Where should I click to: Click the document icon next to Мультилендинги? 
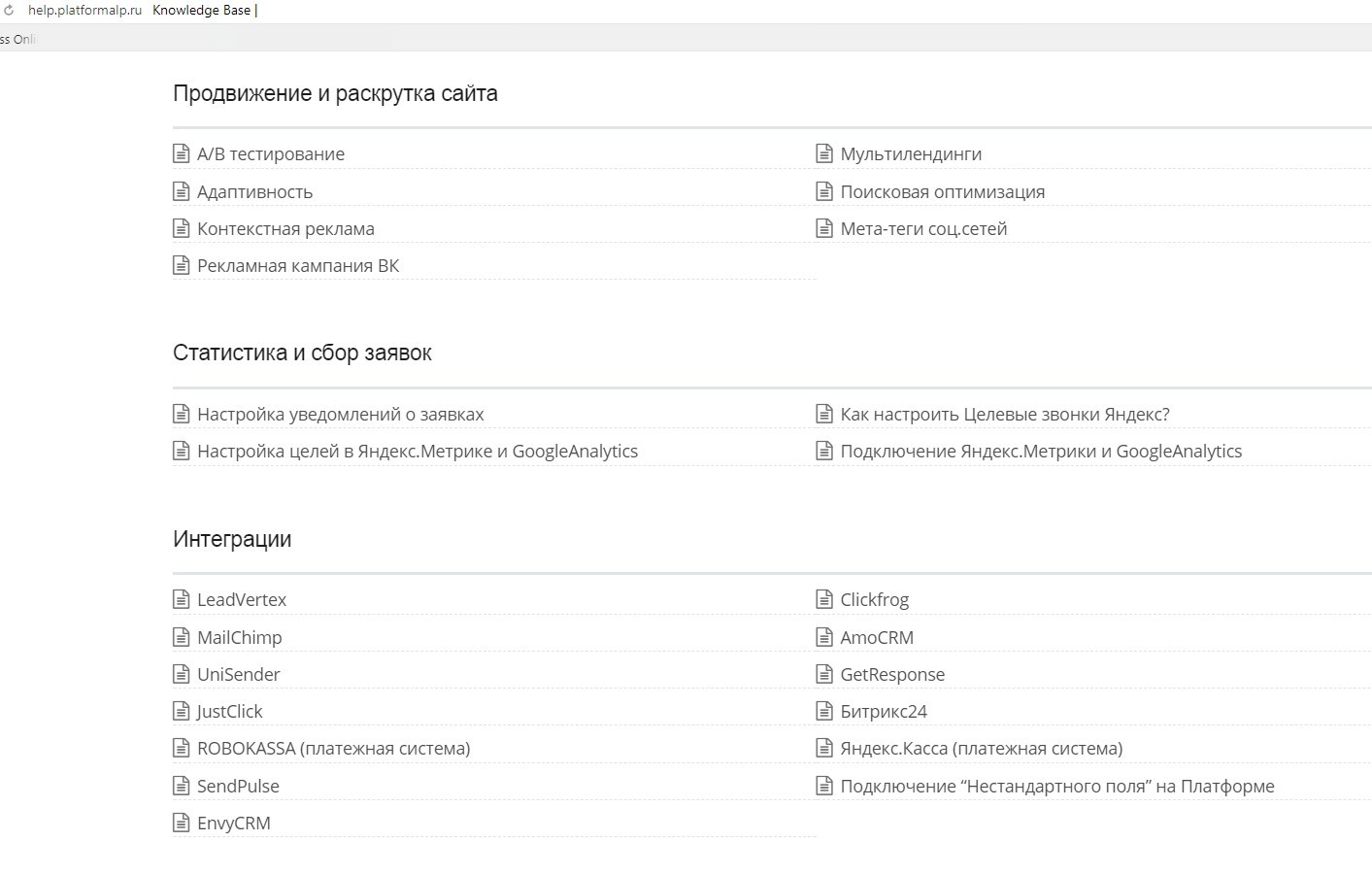824,153
